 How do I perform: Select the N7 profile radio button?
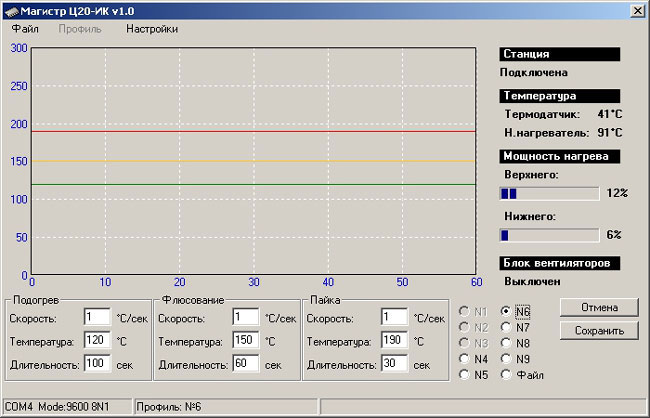[x=506, y=327]
